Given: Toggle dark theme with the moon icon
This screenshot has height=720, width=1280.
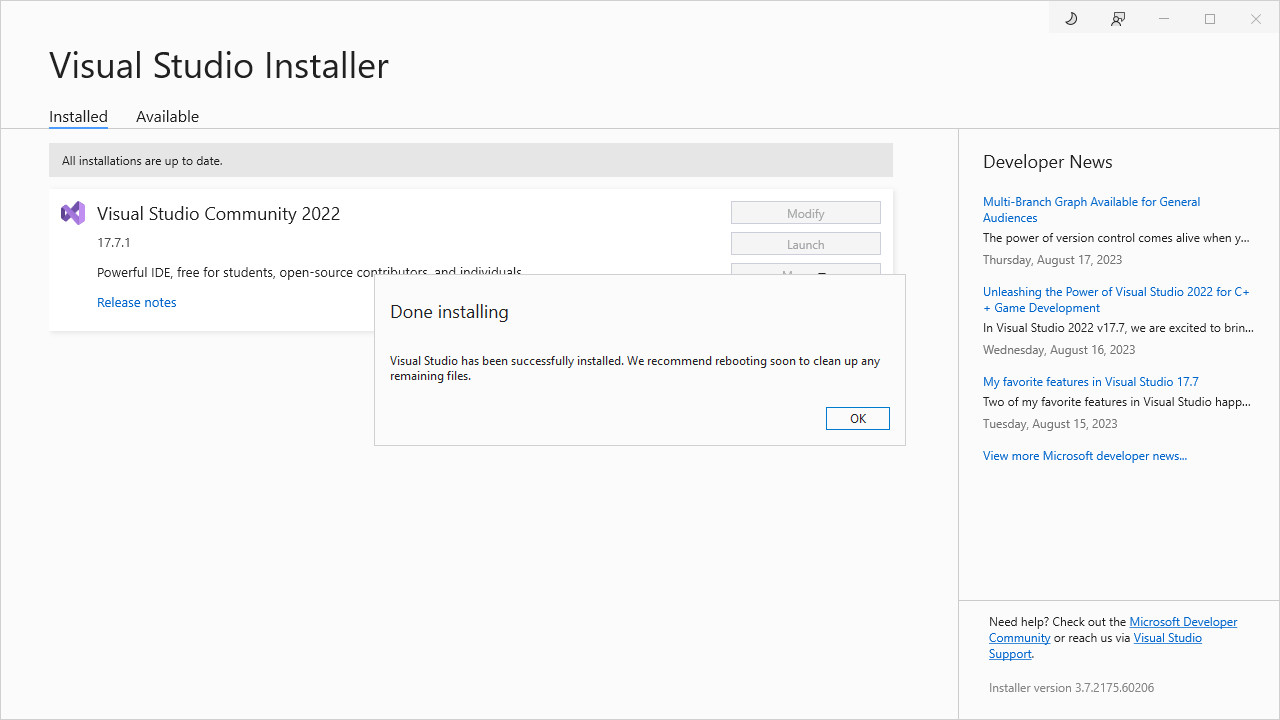Looking at the screenshot, I should tap(1071, 19).
